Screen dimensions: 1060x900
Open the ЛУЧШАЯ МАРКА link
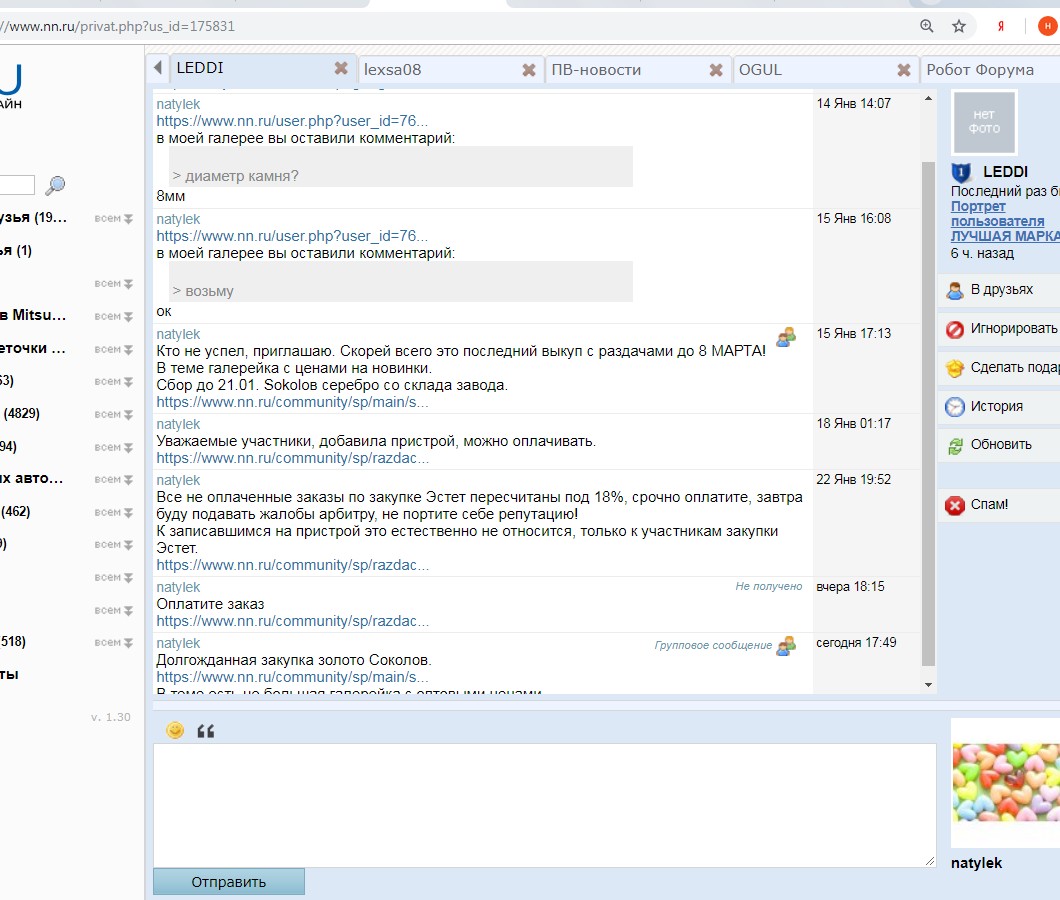[x=1005, y=236]
